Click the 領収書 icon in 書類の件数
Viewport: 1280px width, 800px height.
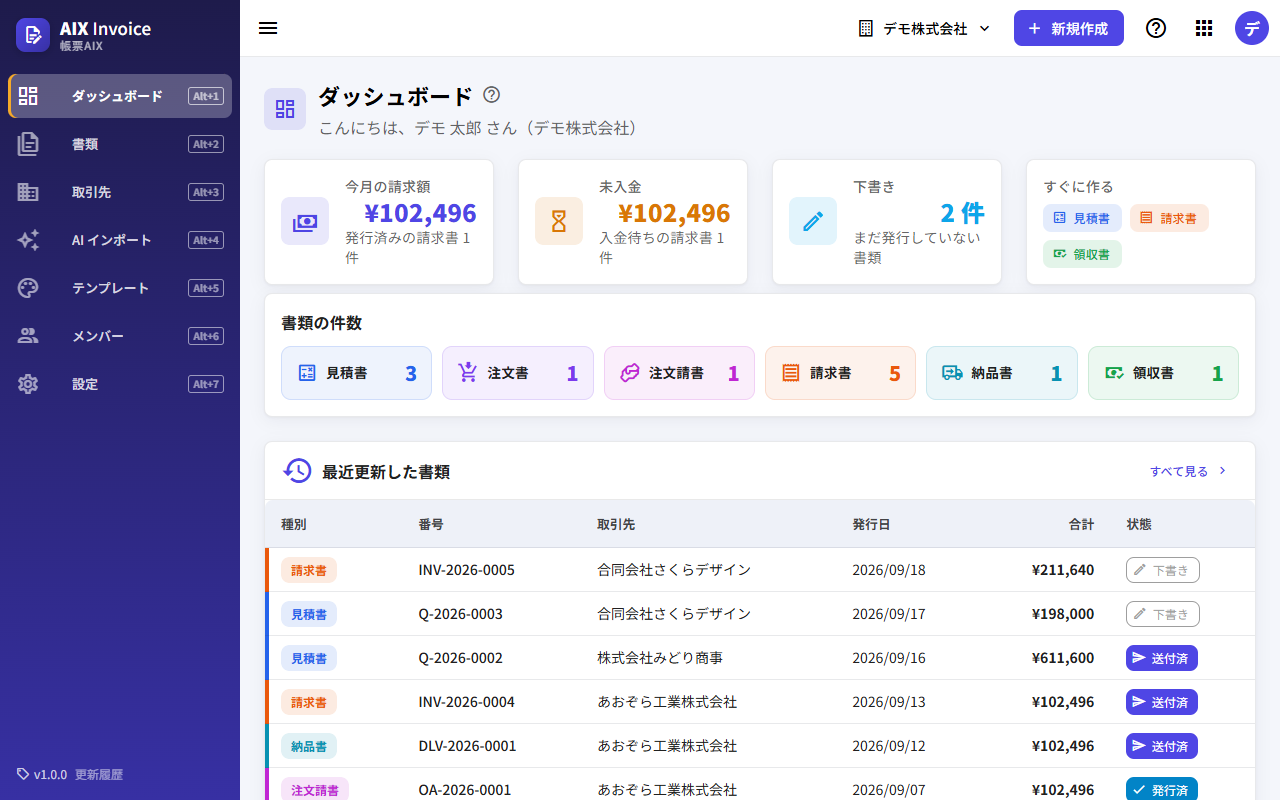pyautogui.click(x=1114, y=373)
